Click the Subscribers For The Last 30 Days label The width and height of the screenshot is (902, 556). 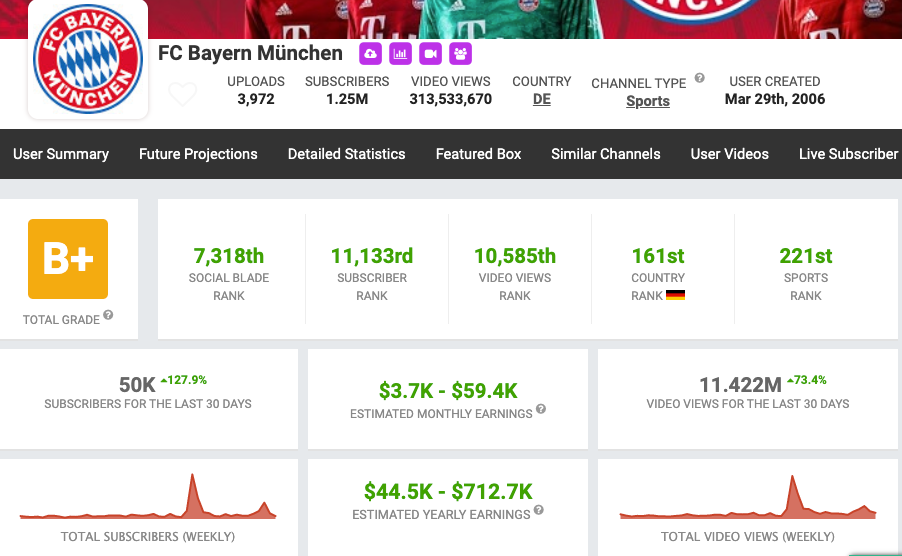tap(148, 404)
